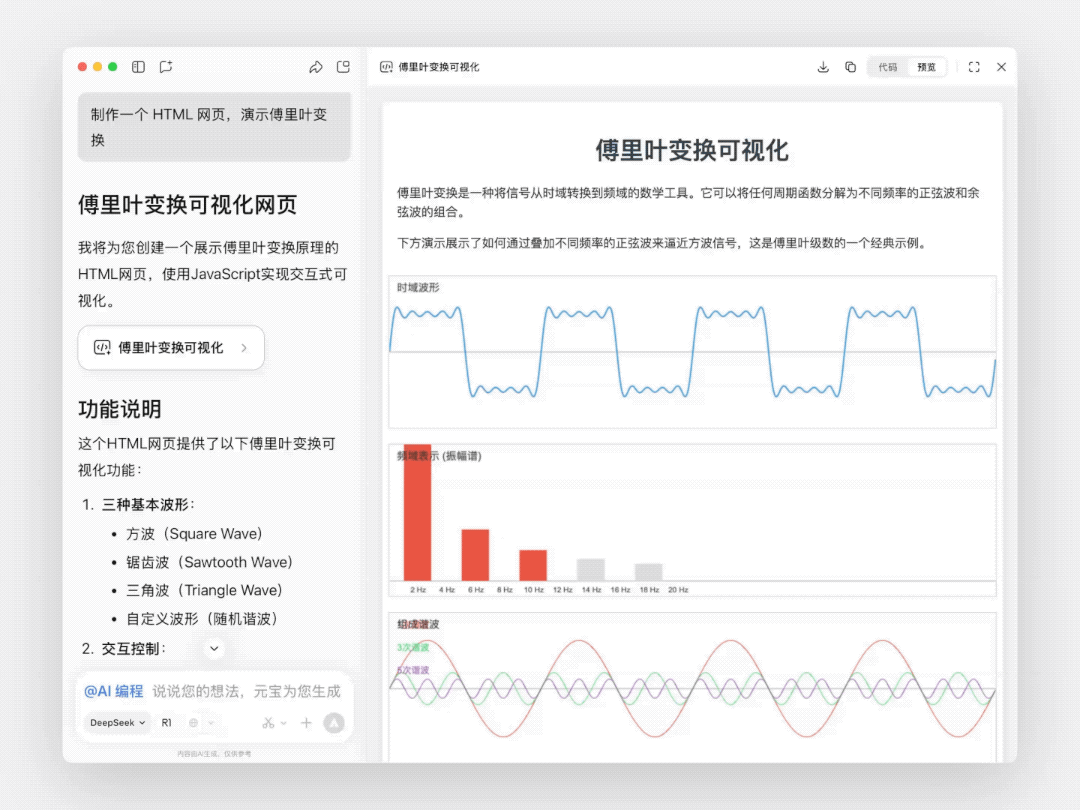Copy the artifact using the copy icon

(x=850, y=67)
